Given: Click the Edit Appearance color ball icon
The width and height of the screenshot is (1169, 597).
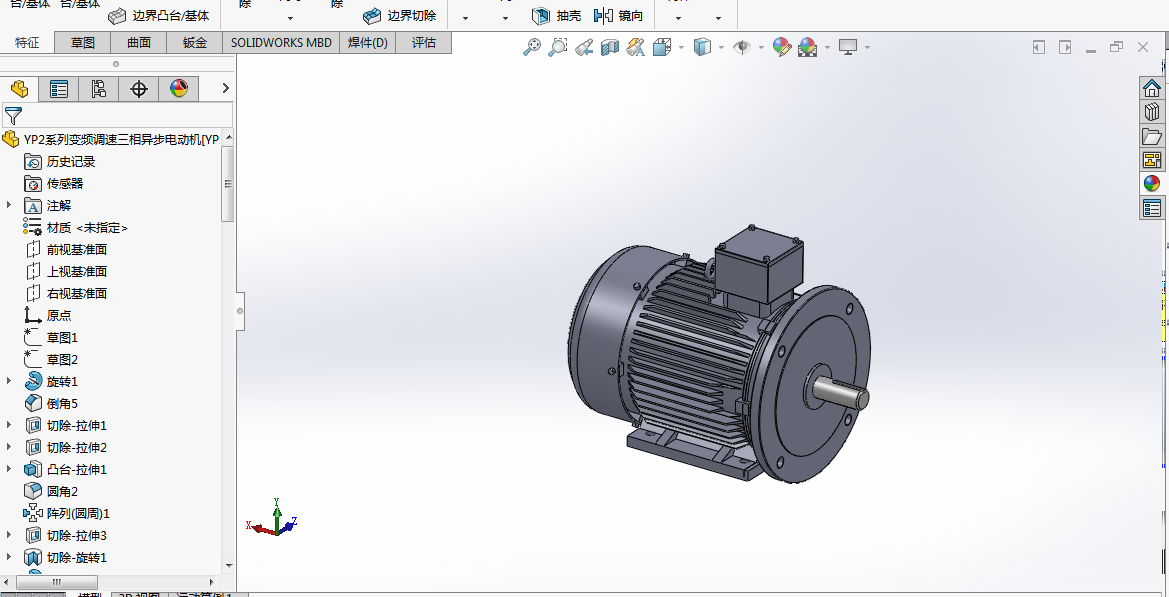Looking at the screenshot, I should point(781,48).
